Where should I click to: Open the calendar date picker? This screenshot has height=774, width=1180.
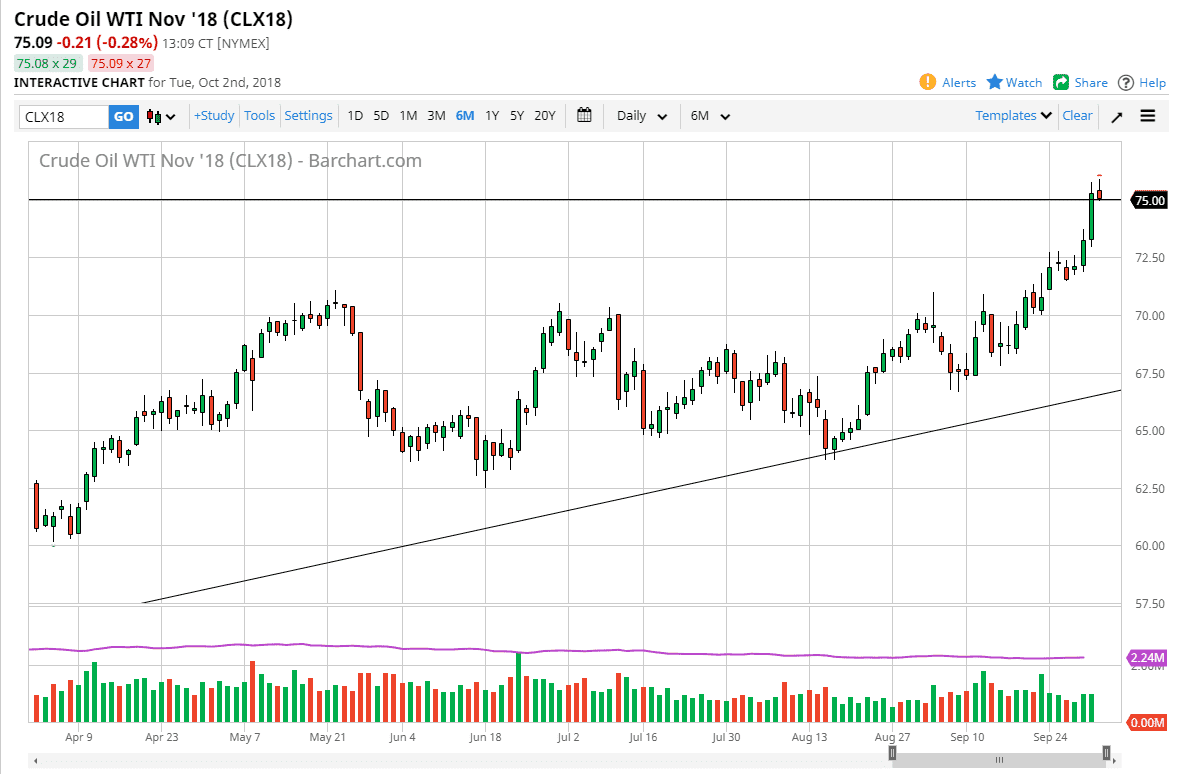pos(585,115)
